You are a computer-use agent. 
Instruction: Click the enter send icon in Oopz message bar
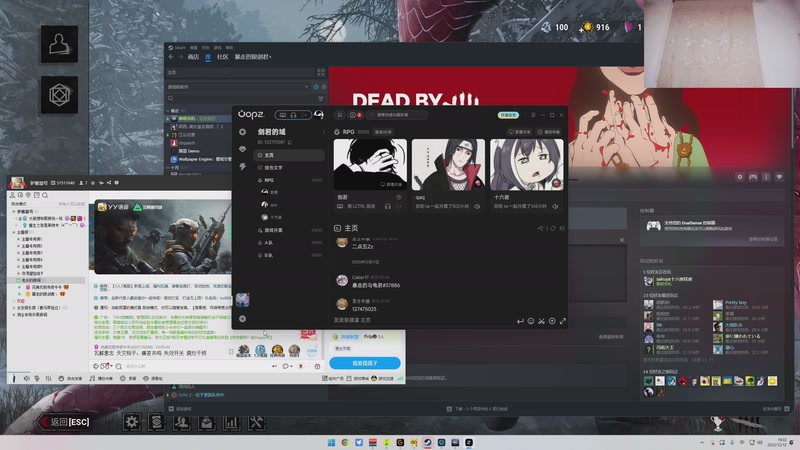pos(520,321)
